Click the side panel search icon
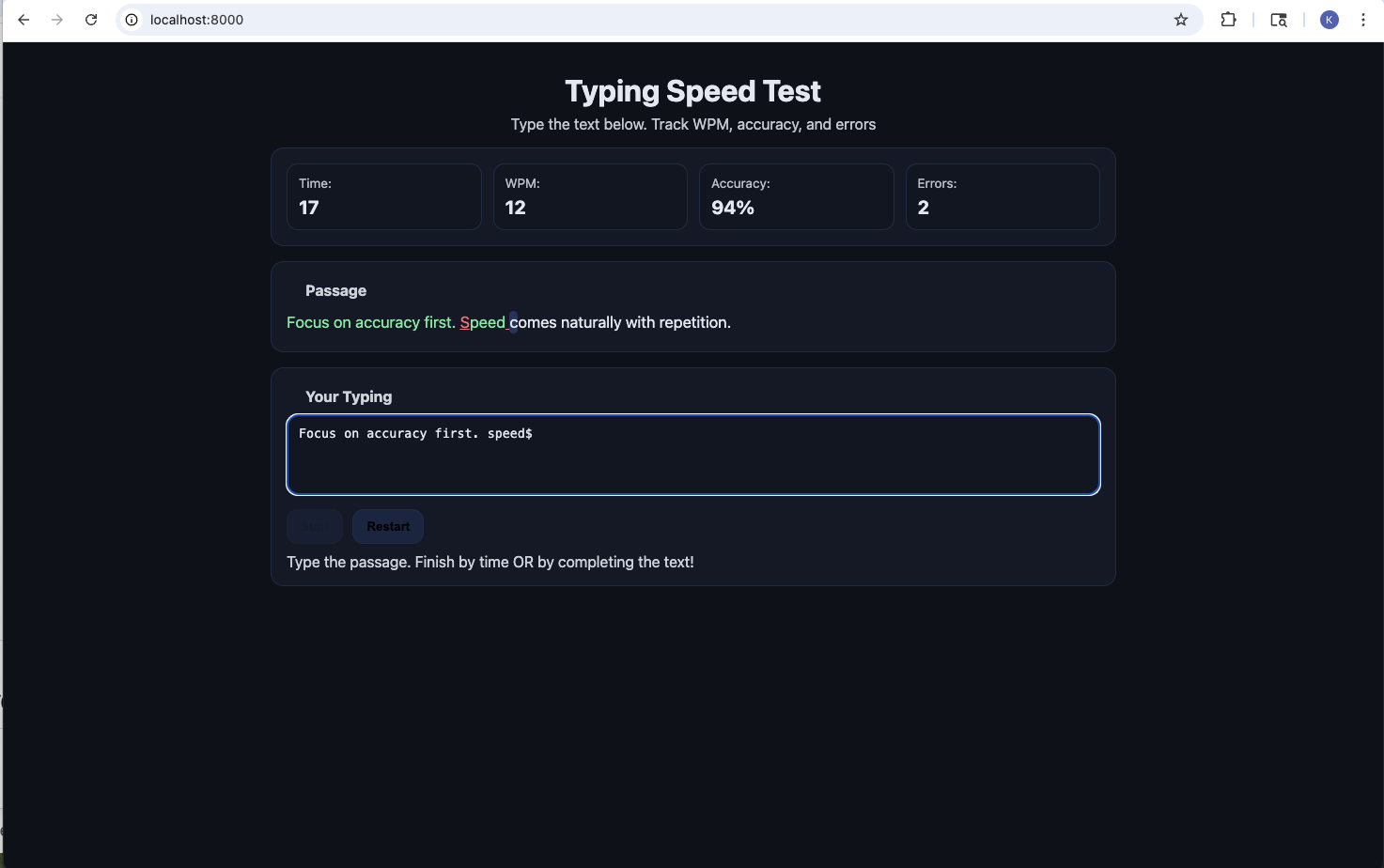 coord(1278,19)
